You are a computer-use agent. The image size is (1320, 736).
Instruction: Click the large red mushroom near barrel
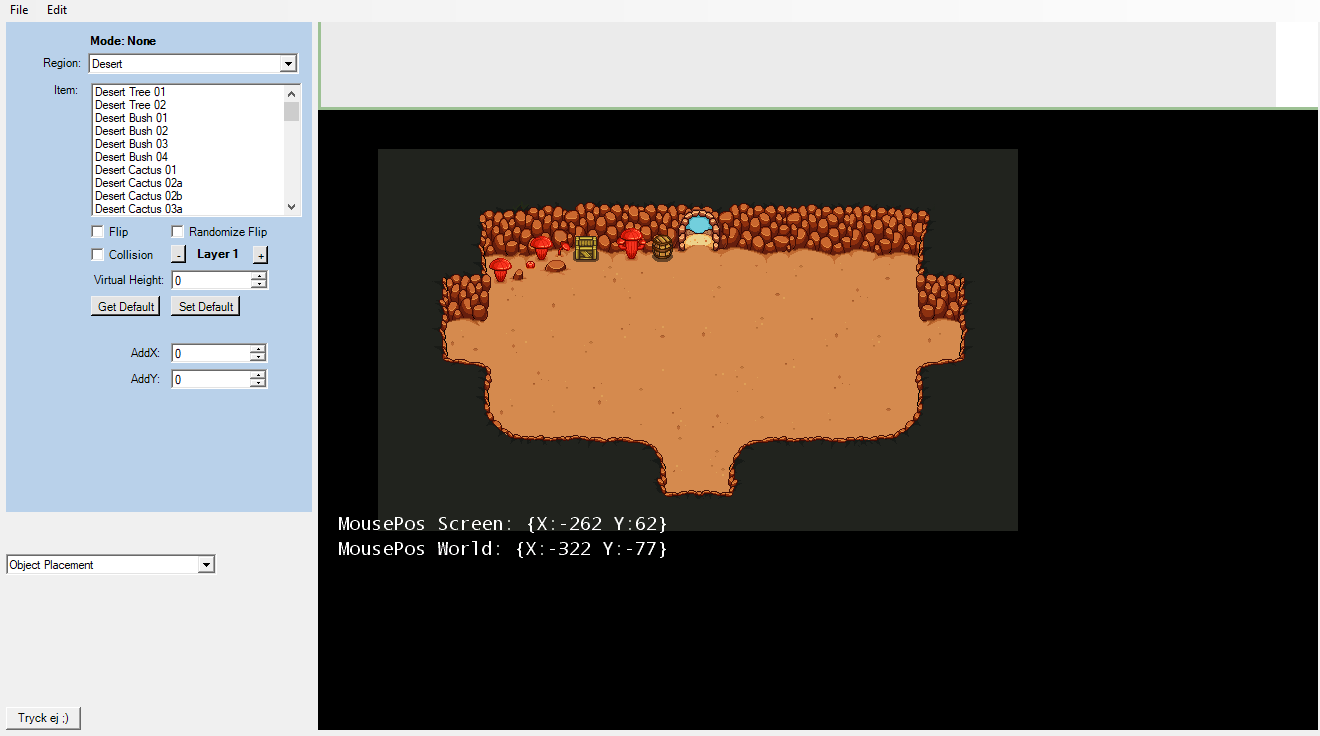click(631, 242)
